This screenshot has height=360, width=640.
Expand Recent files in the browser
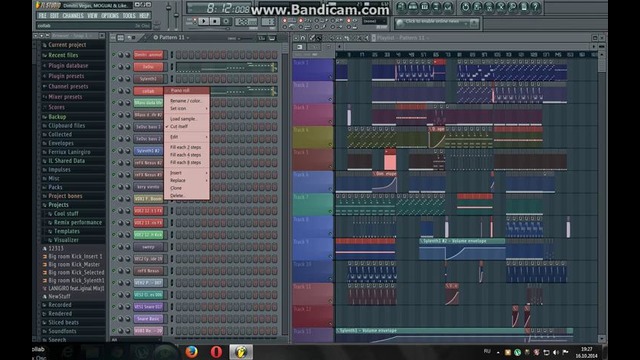coord(63,55)
